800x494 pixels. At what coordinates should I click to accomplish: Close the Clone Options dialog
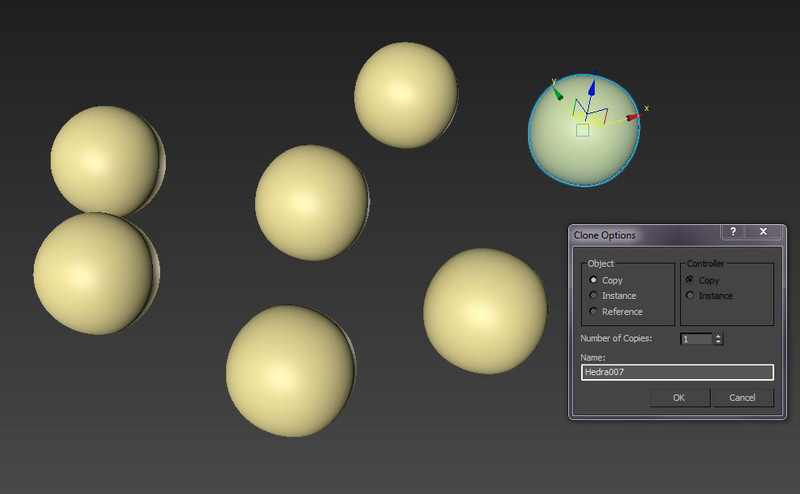763,231
